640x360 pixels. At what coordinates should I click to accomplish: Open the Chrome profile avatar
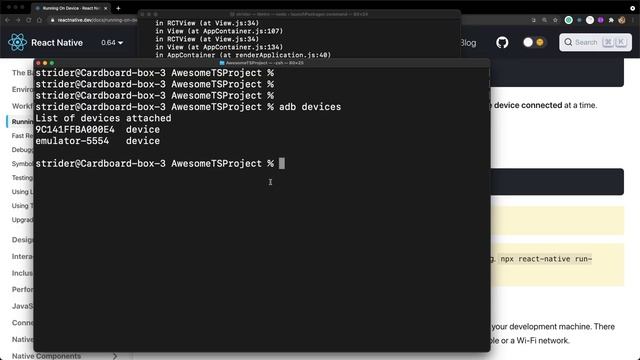[622, 20]
